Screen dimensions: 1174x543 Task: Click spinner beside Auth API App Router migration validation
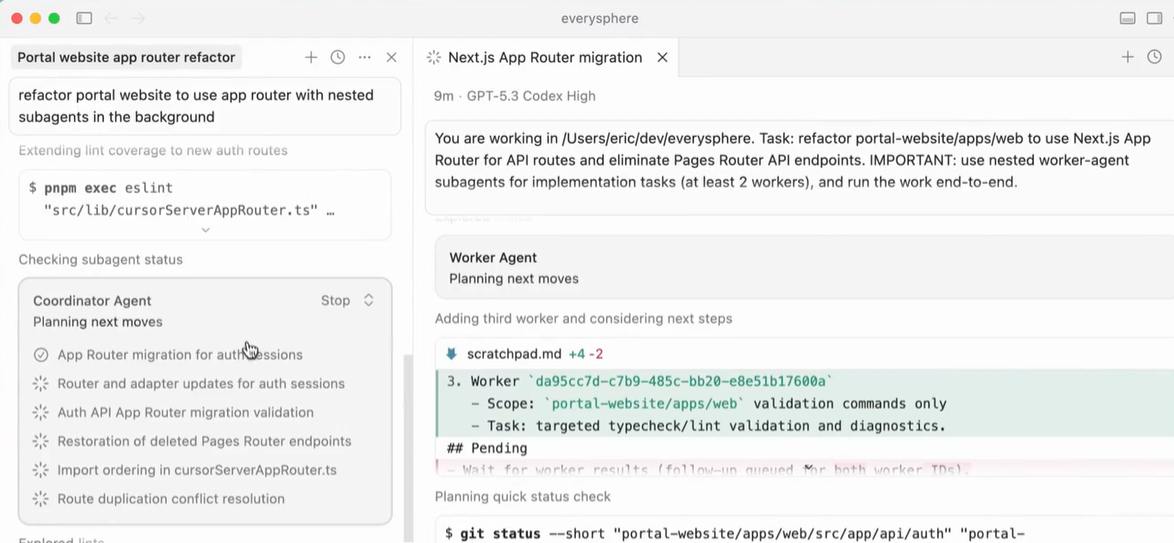(x=41, y=412)
